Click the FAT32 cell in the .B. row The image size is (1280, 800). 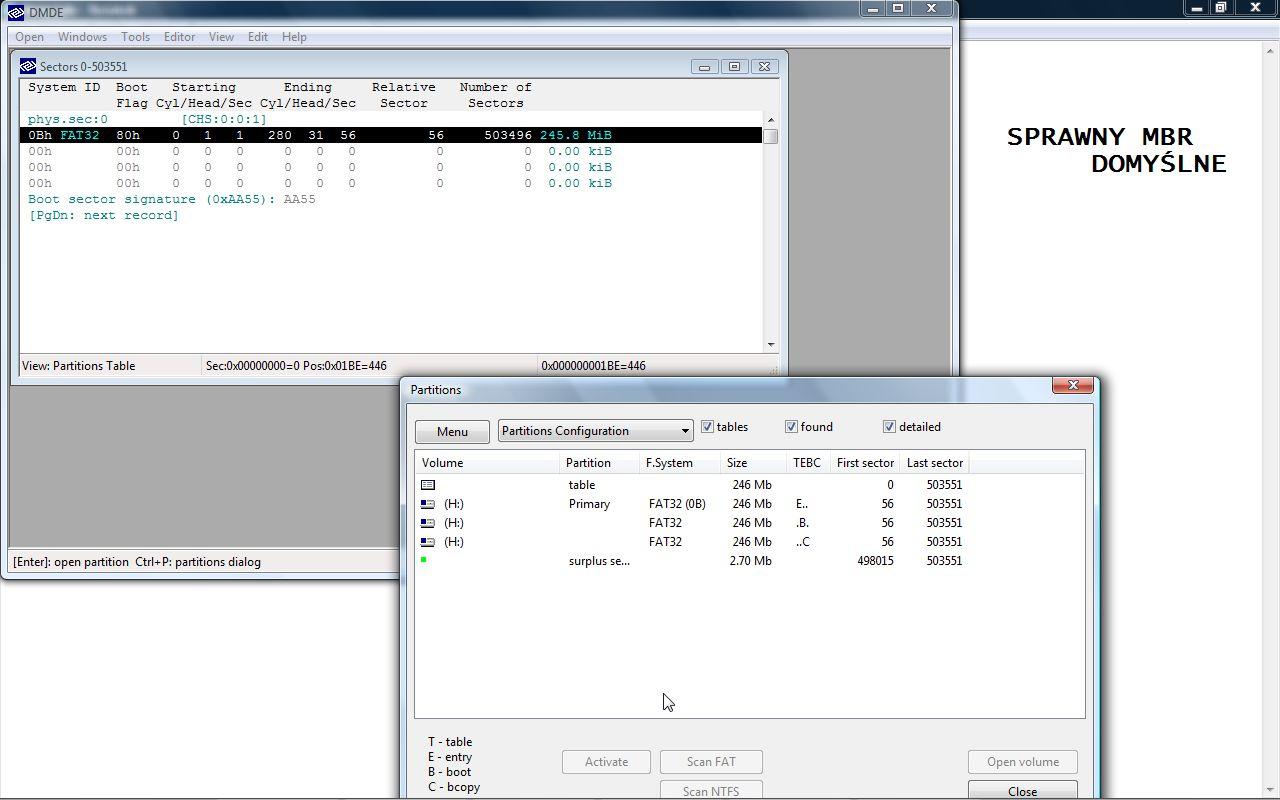click(x=665, y=523)
